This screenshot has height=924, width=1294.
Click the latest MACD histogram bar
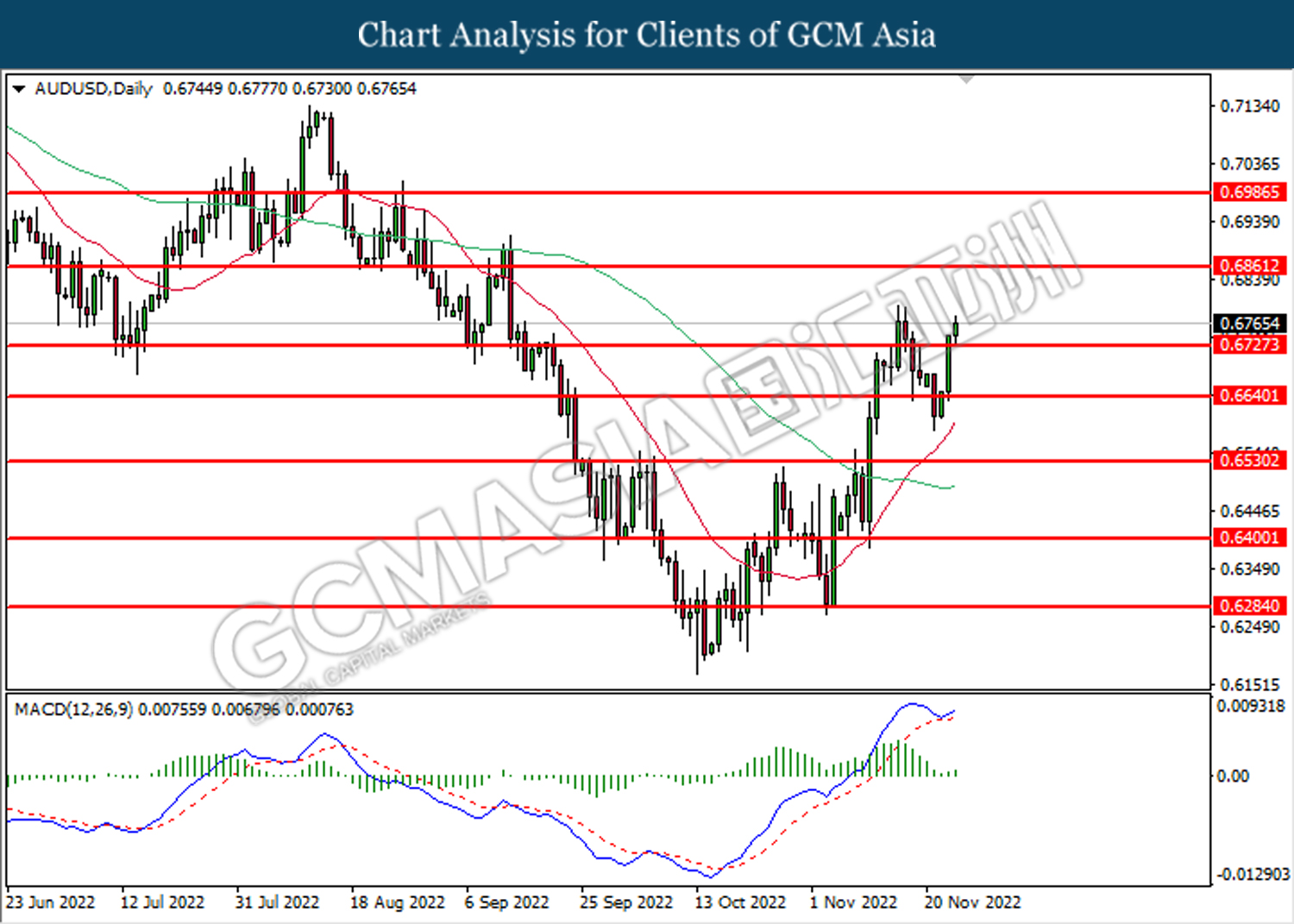tap(956, 773)
